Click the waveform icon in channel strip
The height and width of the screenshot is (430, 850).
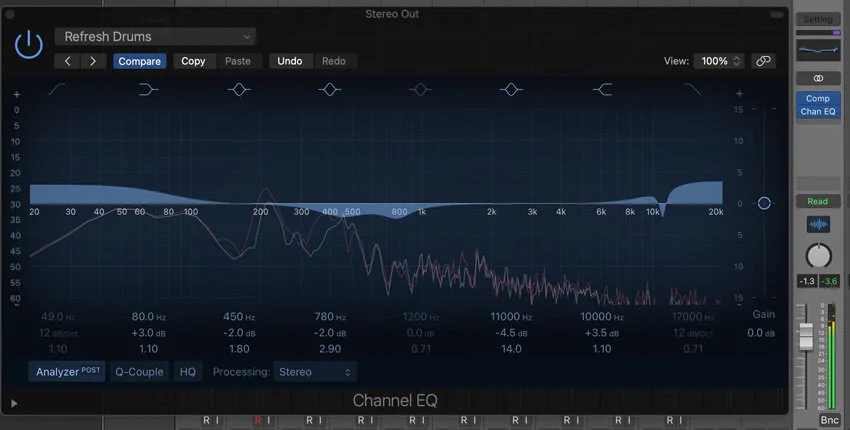click(x=818, y=224)
